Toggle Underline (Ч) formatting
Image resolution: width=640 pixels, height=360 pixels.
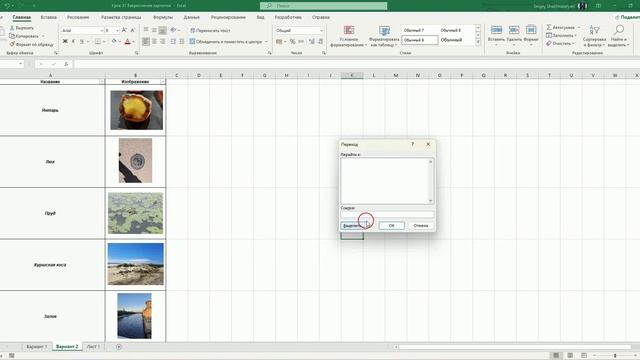(x=82, y=41)
